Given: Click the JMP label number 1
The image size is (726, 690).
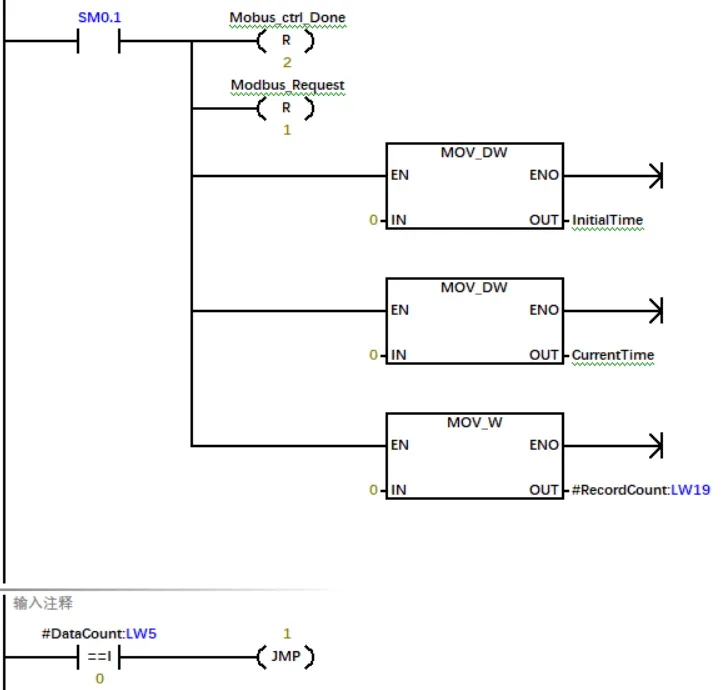Looking at the screenshot, I should 287,634.
